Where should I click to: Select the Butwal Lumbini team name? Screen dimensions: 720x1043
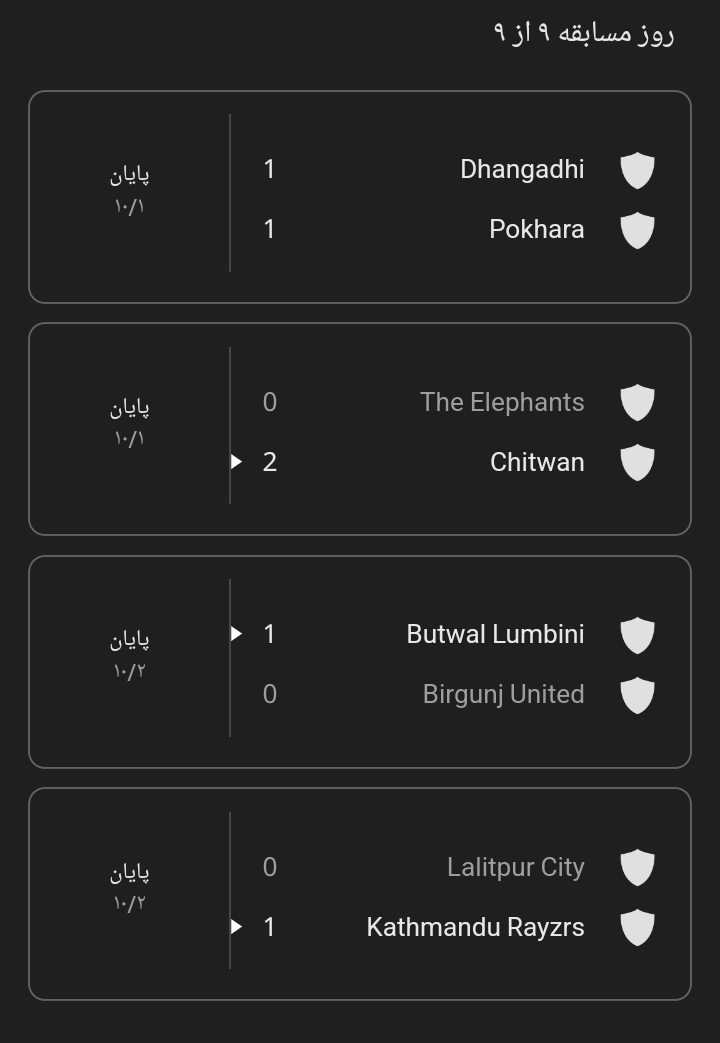point(495,635)
